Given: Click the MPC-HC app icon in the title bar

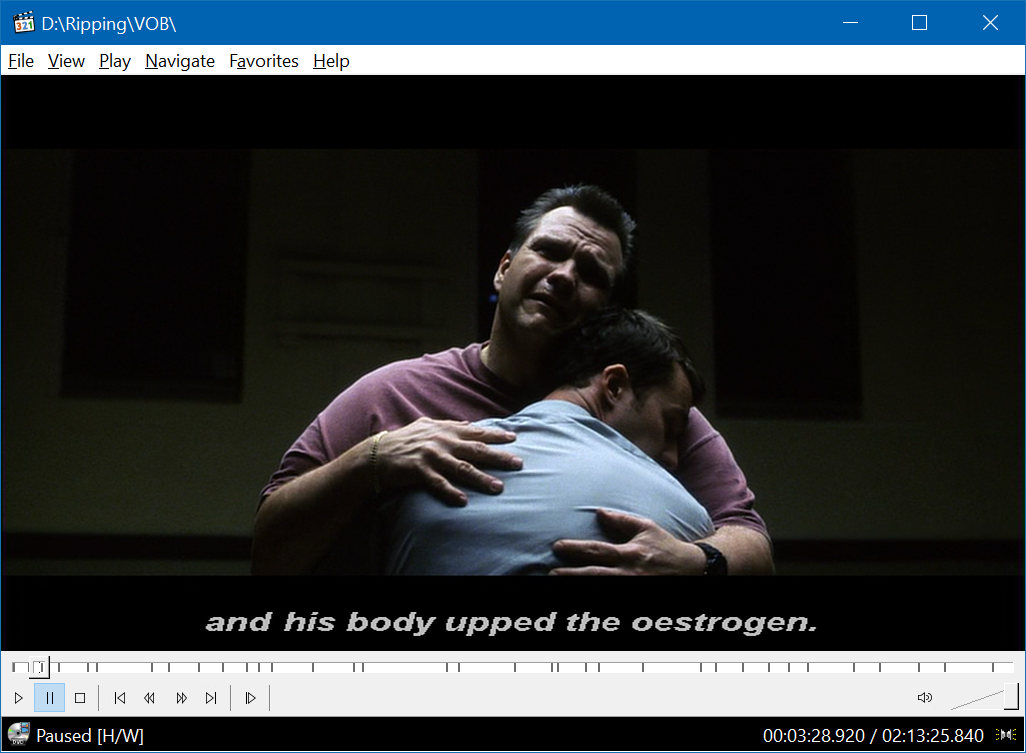Looking at the screenshot, I should tap(24, 23).
